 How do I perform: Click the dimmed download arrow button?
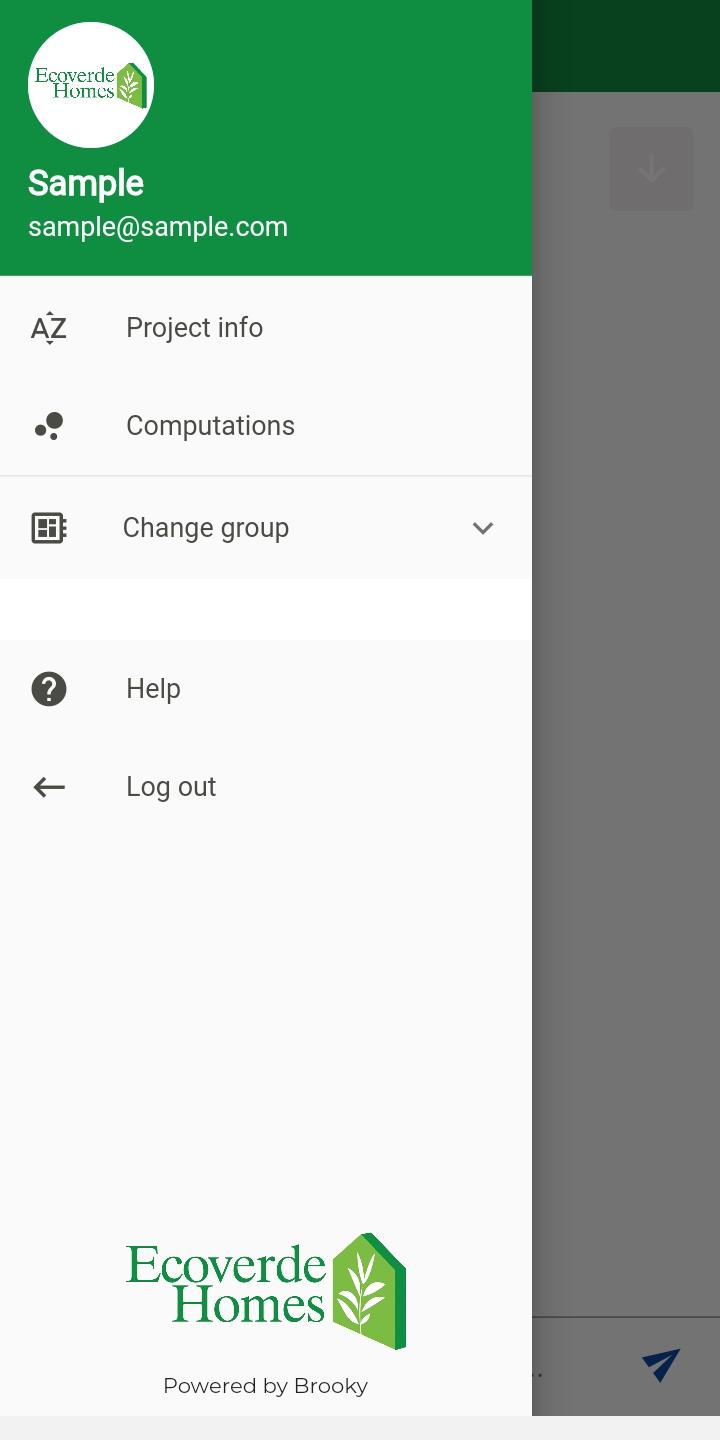651,169
